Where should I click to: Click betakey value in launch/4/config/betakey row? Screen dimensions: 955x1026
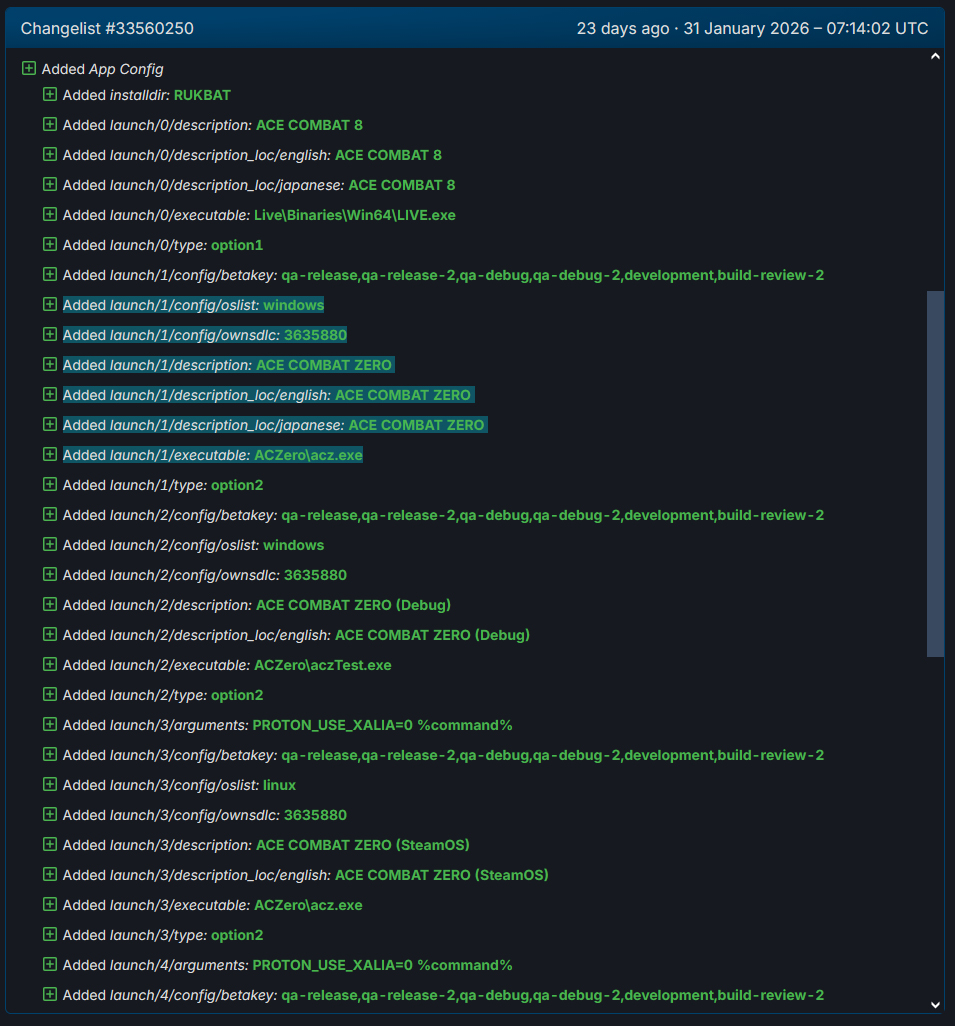(x=552, y=995)
